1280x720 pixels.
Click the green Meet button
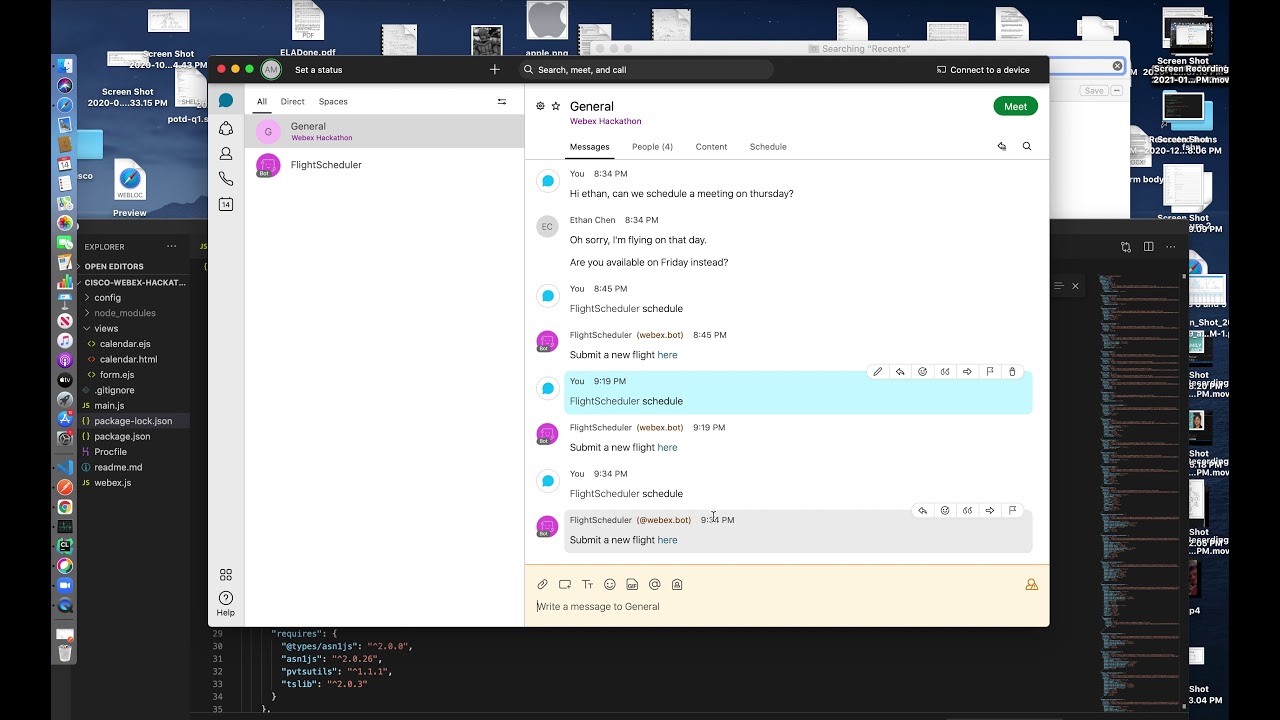(1015, 106)
